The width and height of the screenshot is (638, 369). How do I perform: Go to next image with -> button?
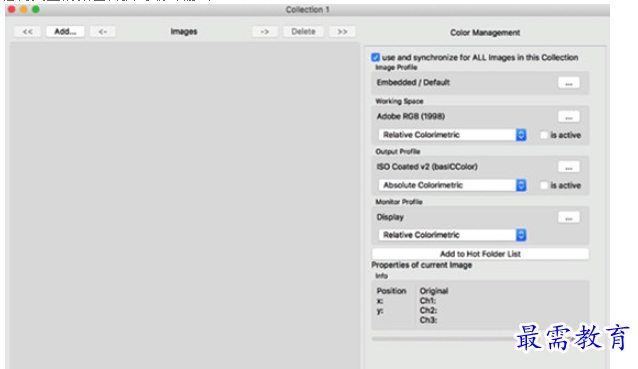(x=265, y=32)
